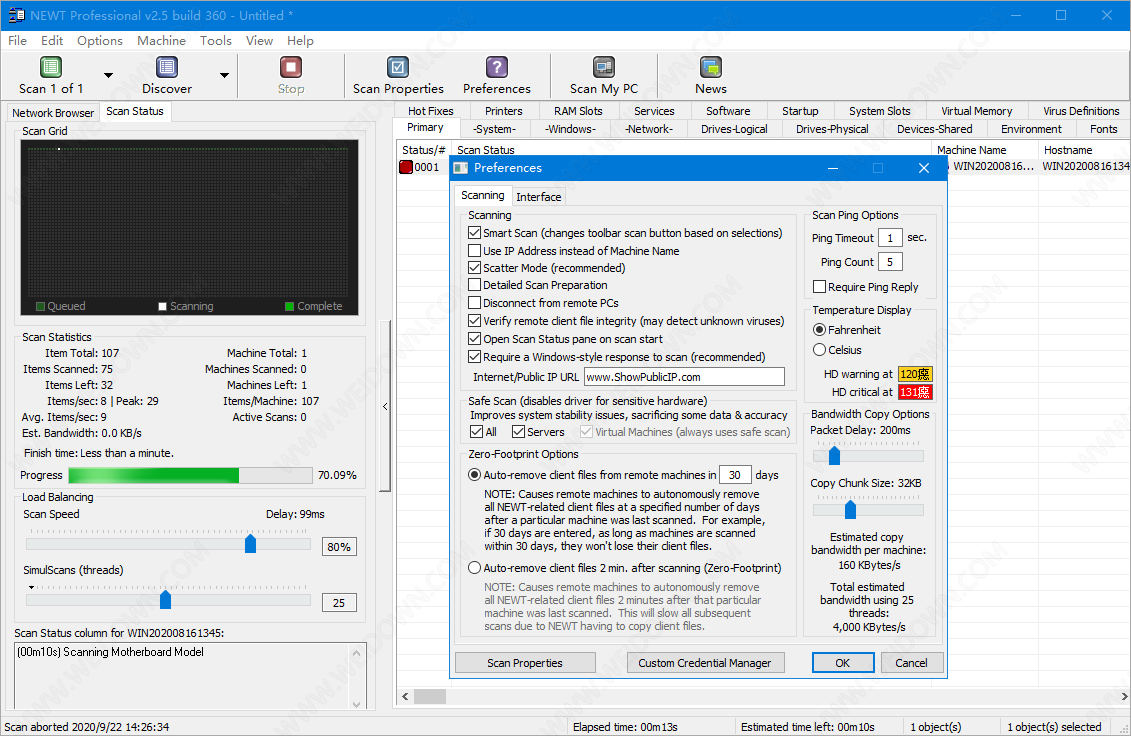Enable Detailed Scan Preparation
The height and width of the screenshot is (736, 1131).
(x=475, y=285)
